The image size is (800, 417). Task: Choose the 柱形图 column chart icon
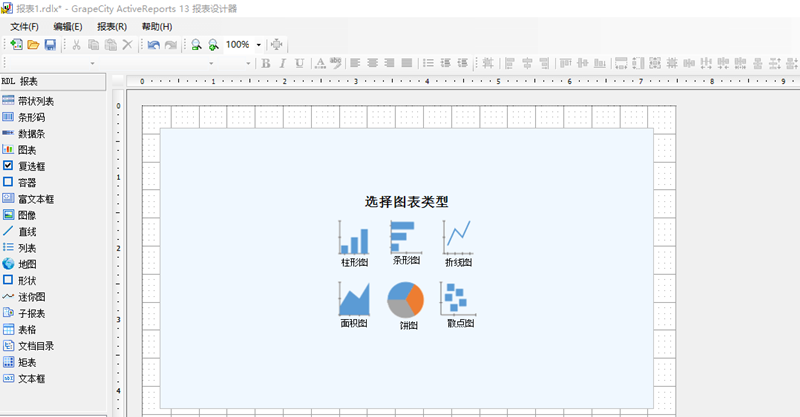(x=353, y=240)
